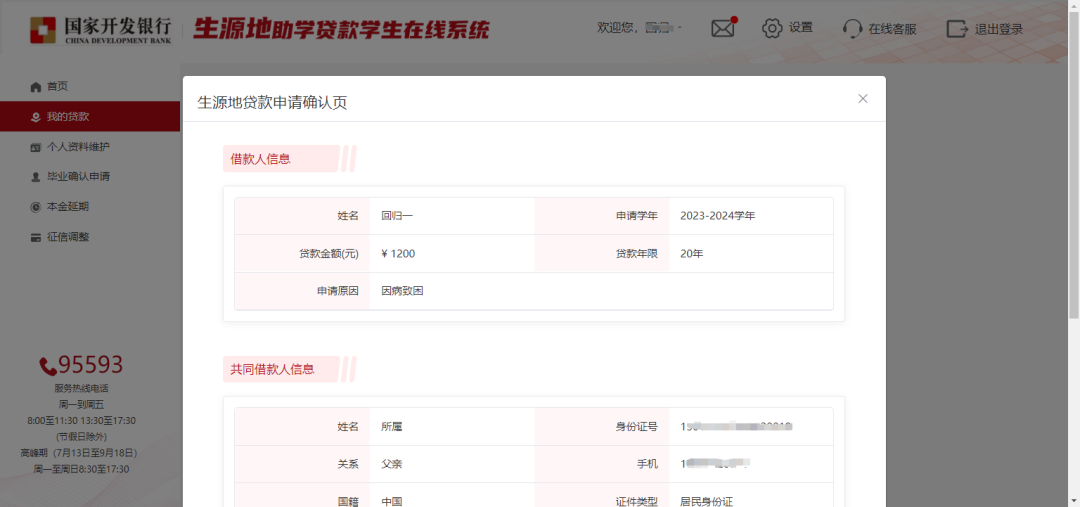Image resolution: width=1080 pixels, height=507 pixels.
Task: Click the 退出登录 logout icon
Action: [x=957, y=29]
